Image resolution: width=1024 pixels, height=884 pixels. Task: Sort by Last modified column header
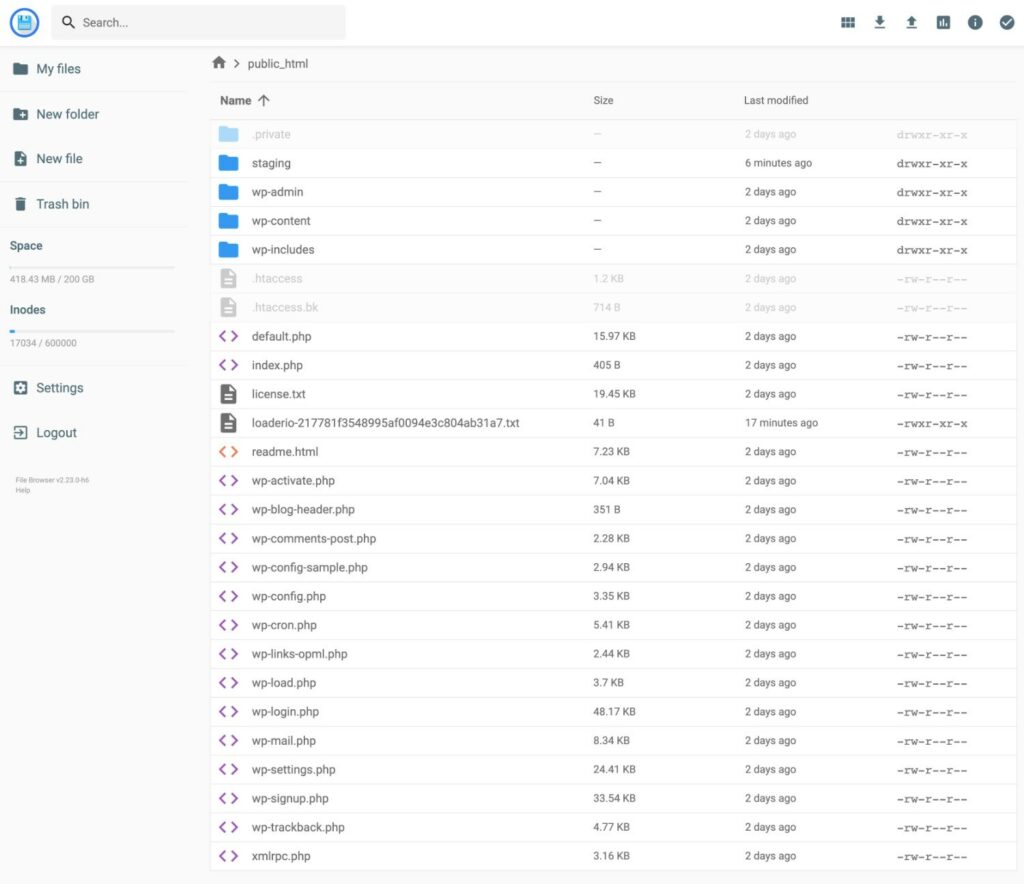775,100
